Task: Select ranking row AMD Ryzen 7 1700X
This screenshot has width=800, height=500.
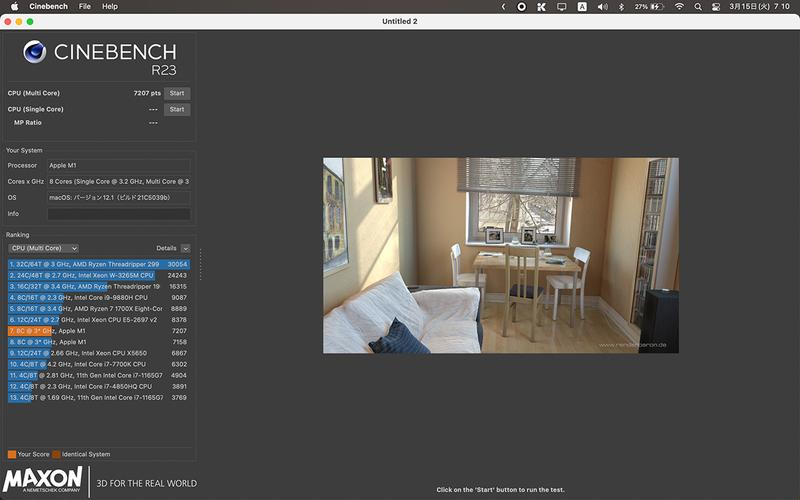Action: pyautogui.click(x=99, y=309)
